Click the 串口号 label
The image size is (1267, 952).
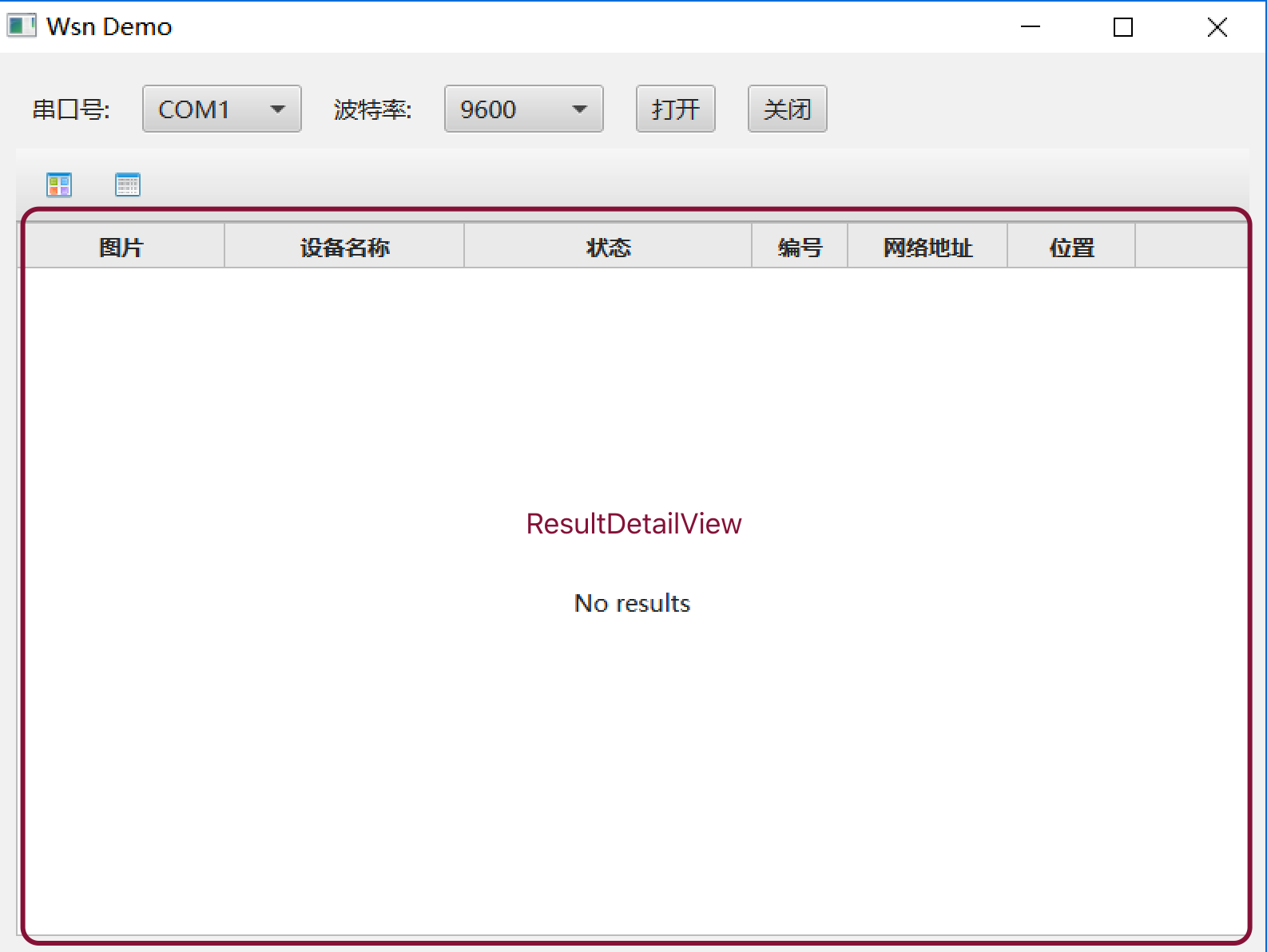[71, 109]
